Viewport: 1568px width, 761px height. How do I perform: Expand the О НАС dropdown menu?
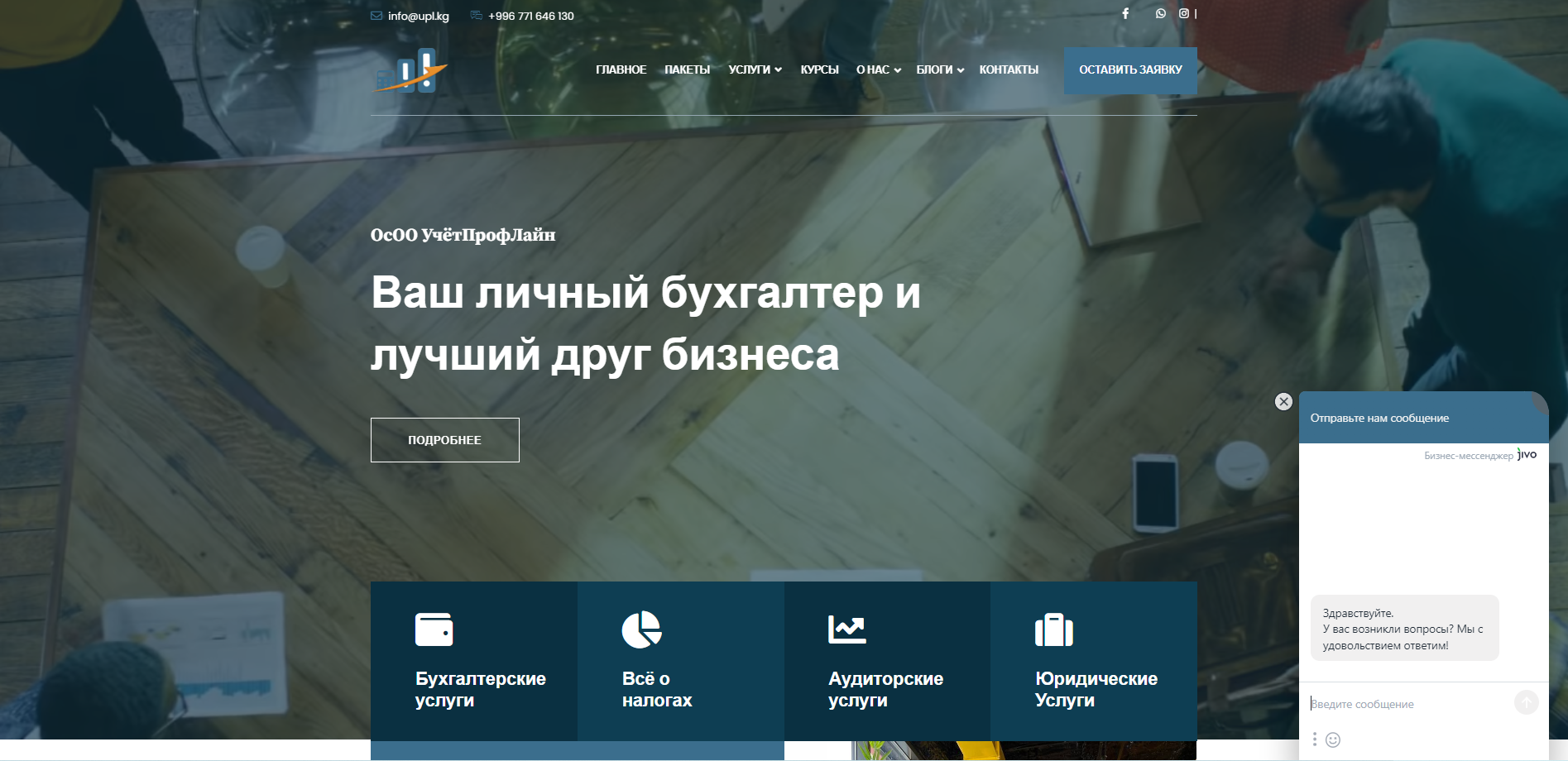(878, 70)
